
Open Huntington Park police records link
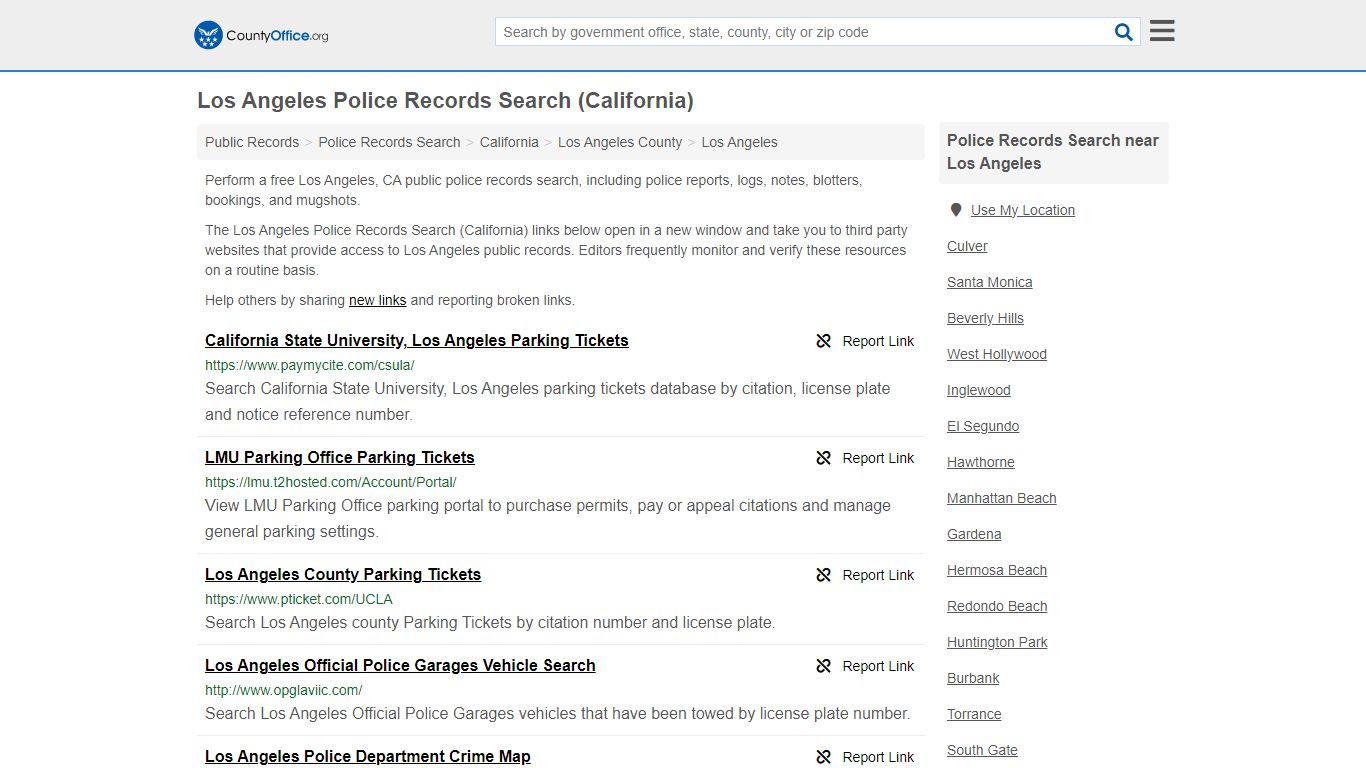[997, 642]
